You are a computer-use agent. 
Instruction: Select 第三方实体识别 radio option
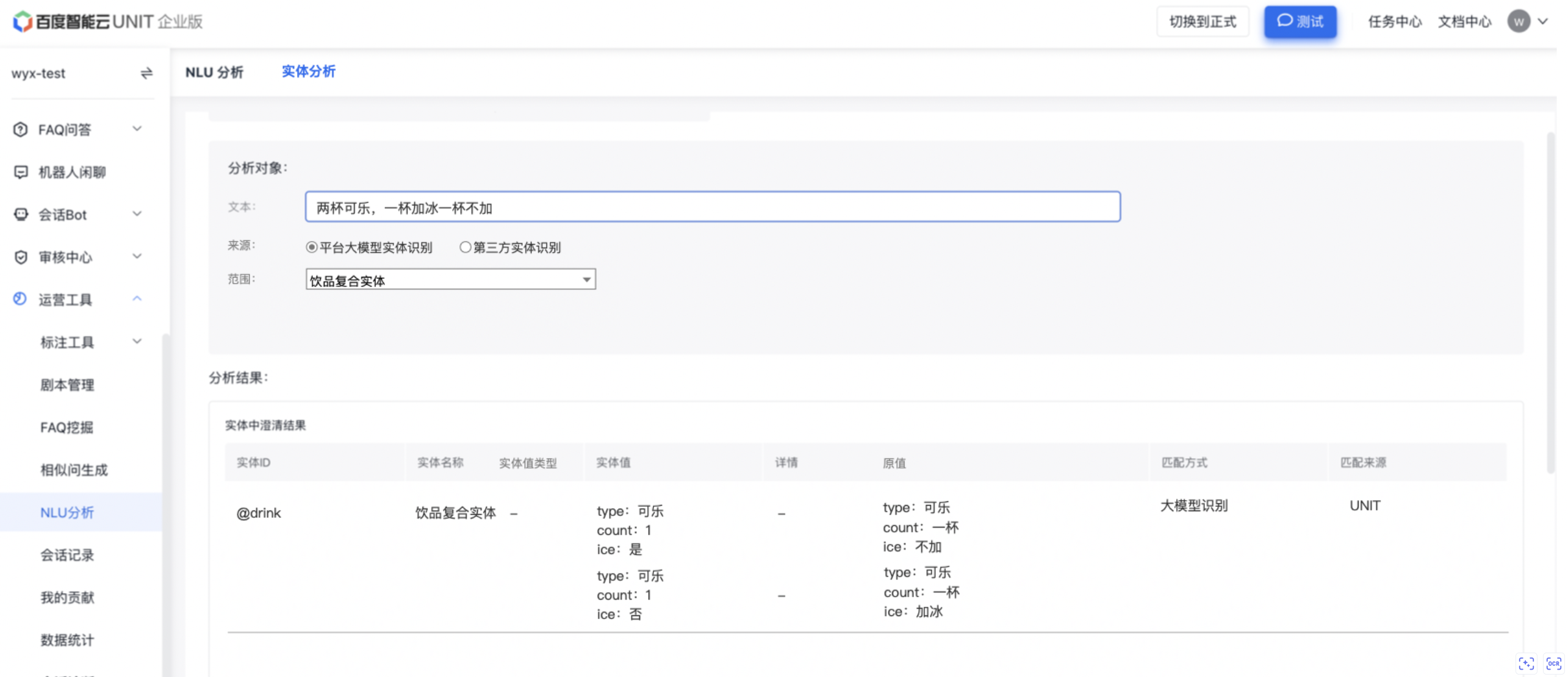(465, 247)
